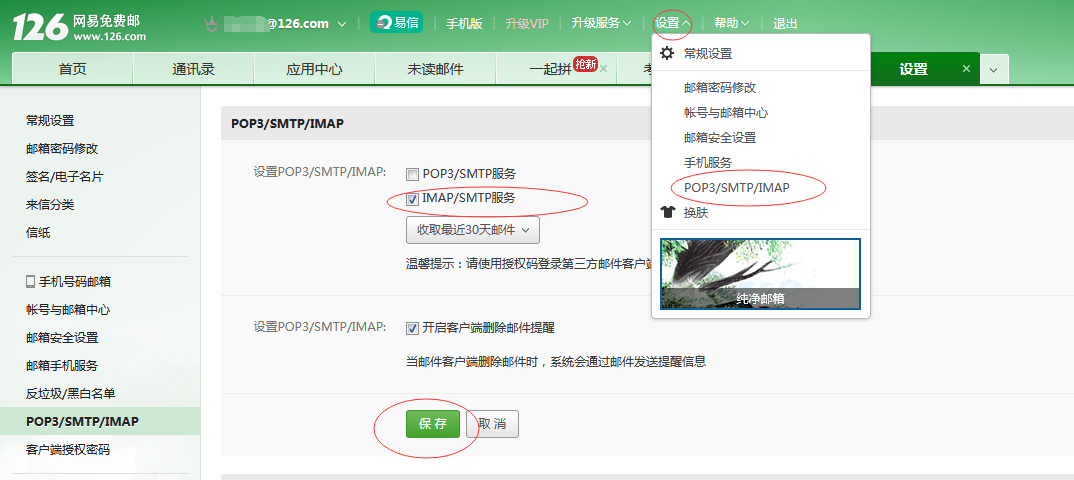Open the 易信 app button
The image size is (1074, 480).
pos(395,23)
